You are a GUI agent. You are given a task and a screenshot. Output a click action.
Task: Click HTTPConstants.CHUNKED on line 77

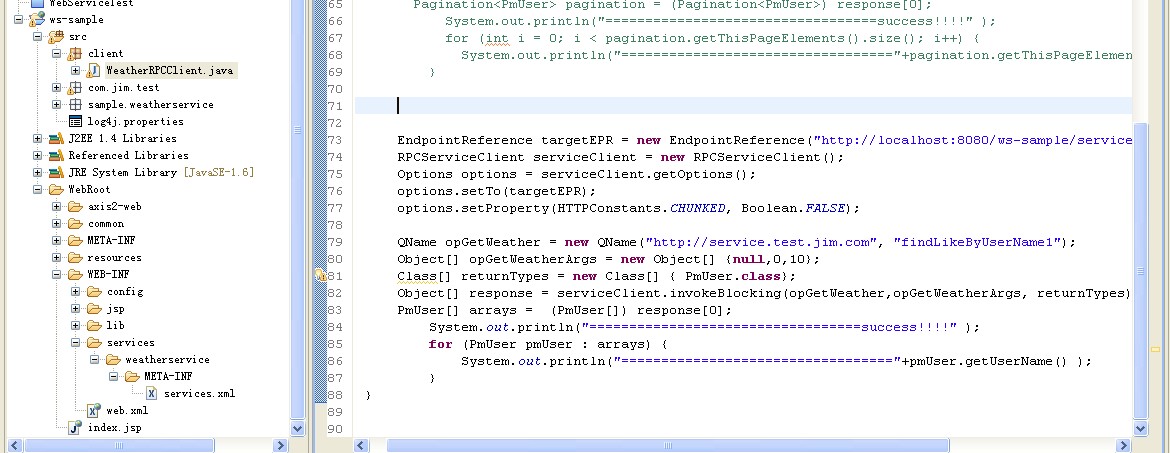coord(641,208)
